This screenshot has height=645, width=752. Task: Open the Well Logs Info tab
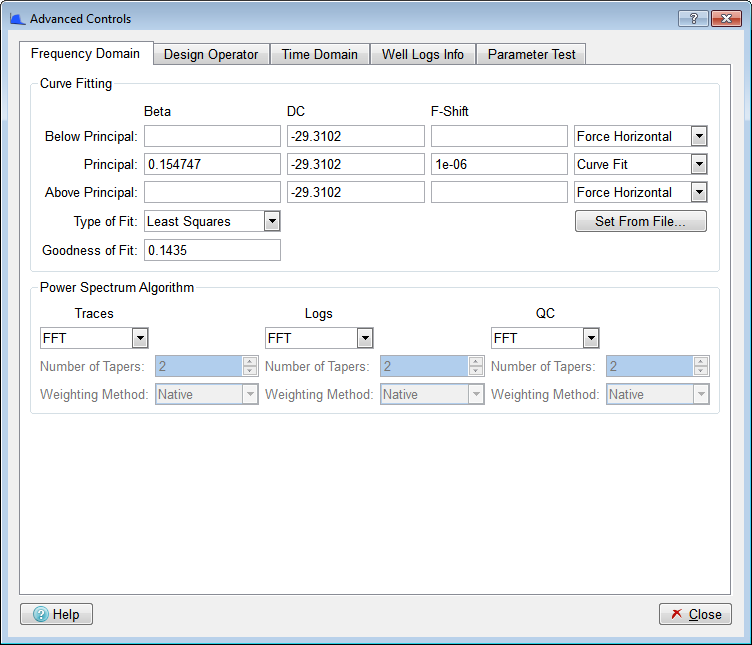[x=423, y=54]
